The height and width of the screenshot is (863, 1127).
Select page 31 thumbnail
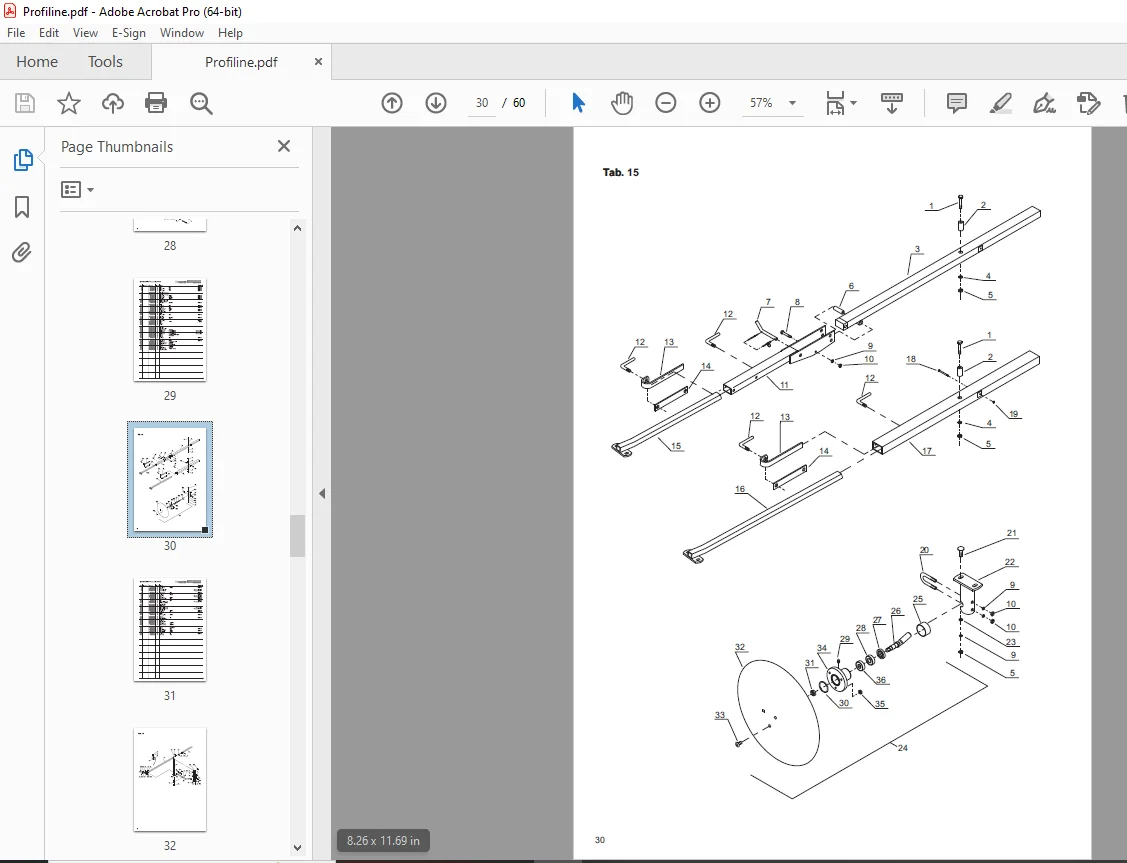(x=170, y=629)
